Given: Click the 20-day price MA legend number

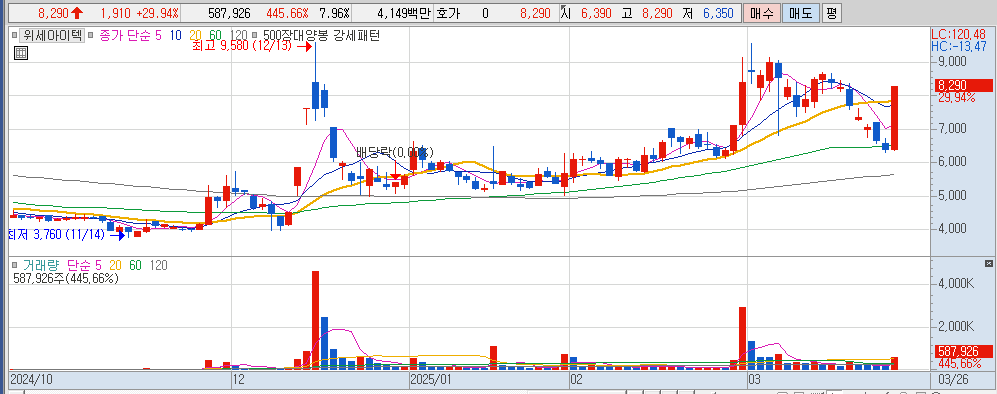Looking at the screenshot, I should [195, 36].
